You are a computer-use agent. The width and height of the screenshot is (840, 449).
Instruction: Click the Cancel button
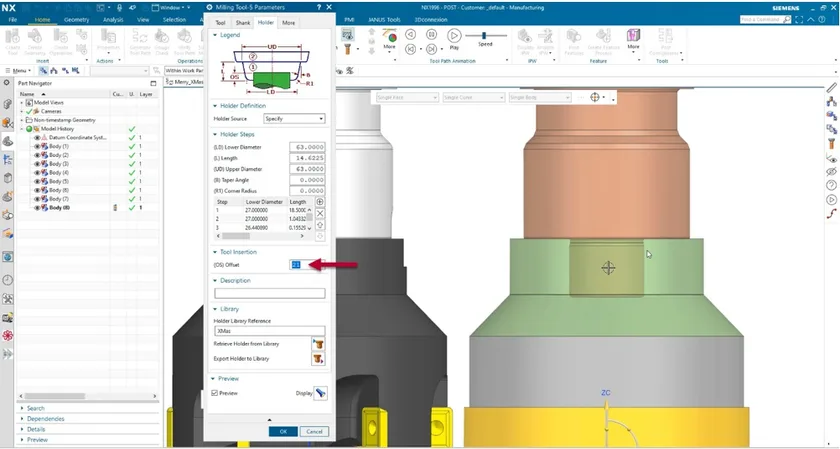314,431
